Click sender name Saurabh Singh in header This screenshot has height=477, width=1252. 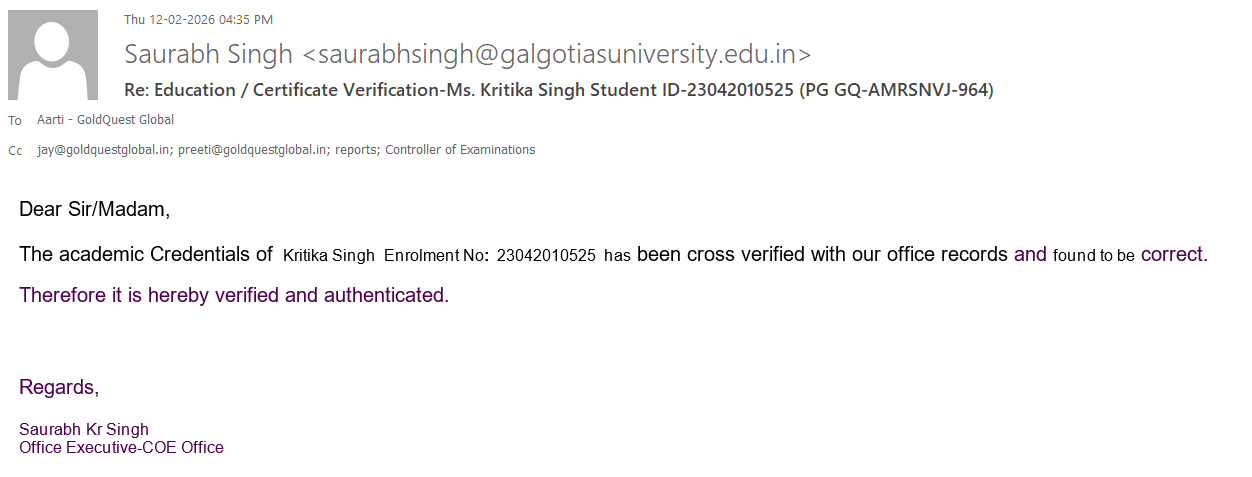coord(208,54)
